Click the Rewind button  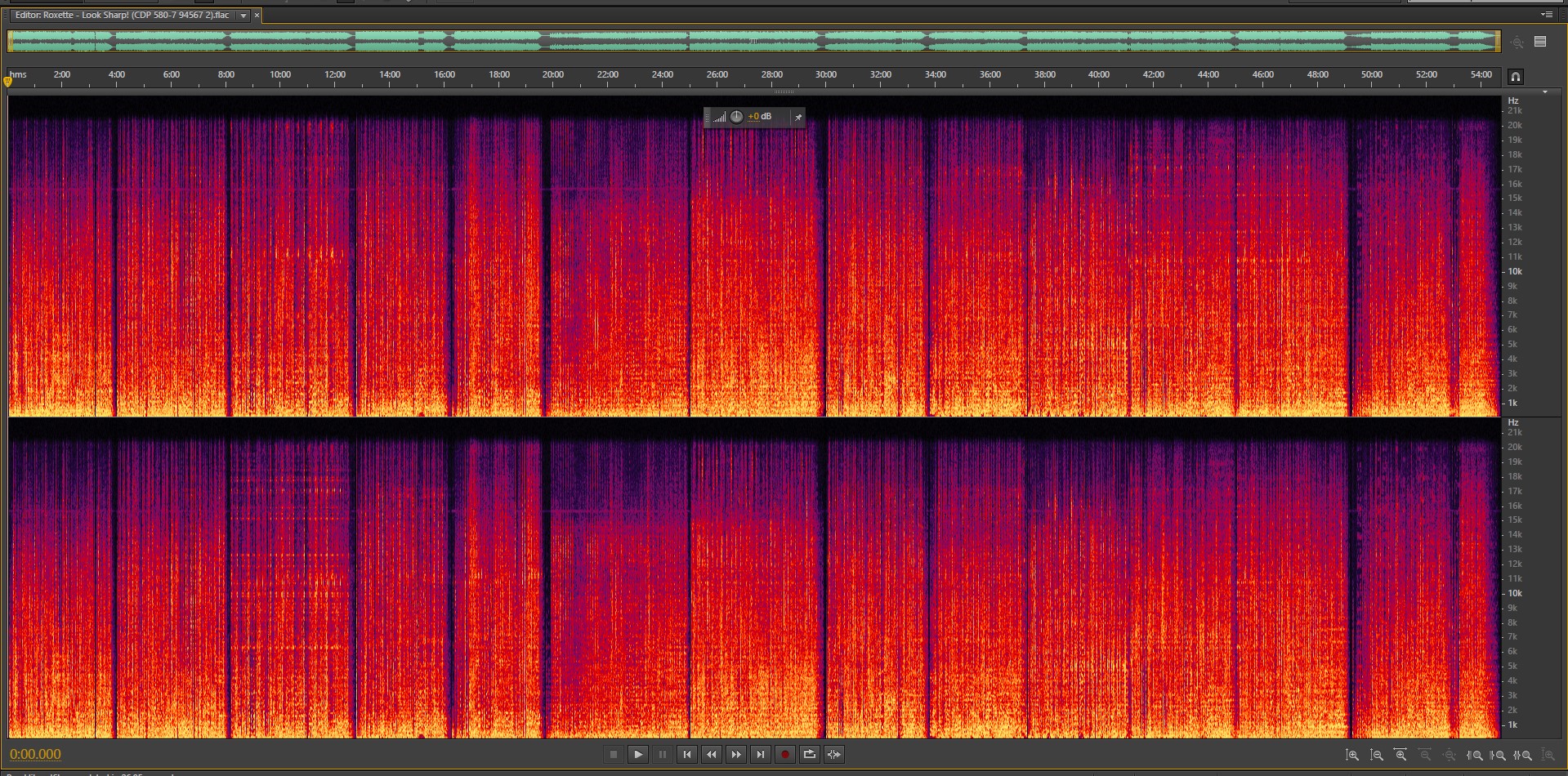[x=712, y=754]
